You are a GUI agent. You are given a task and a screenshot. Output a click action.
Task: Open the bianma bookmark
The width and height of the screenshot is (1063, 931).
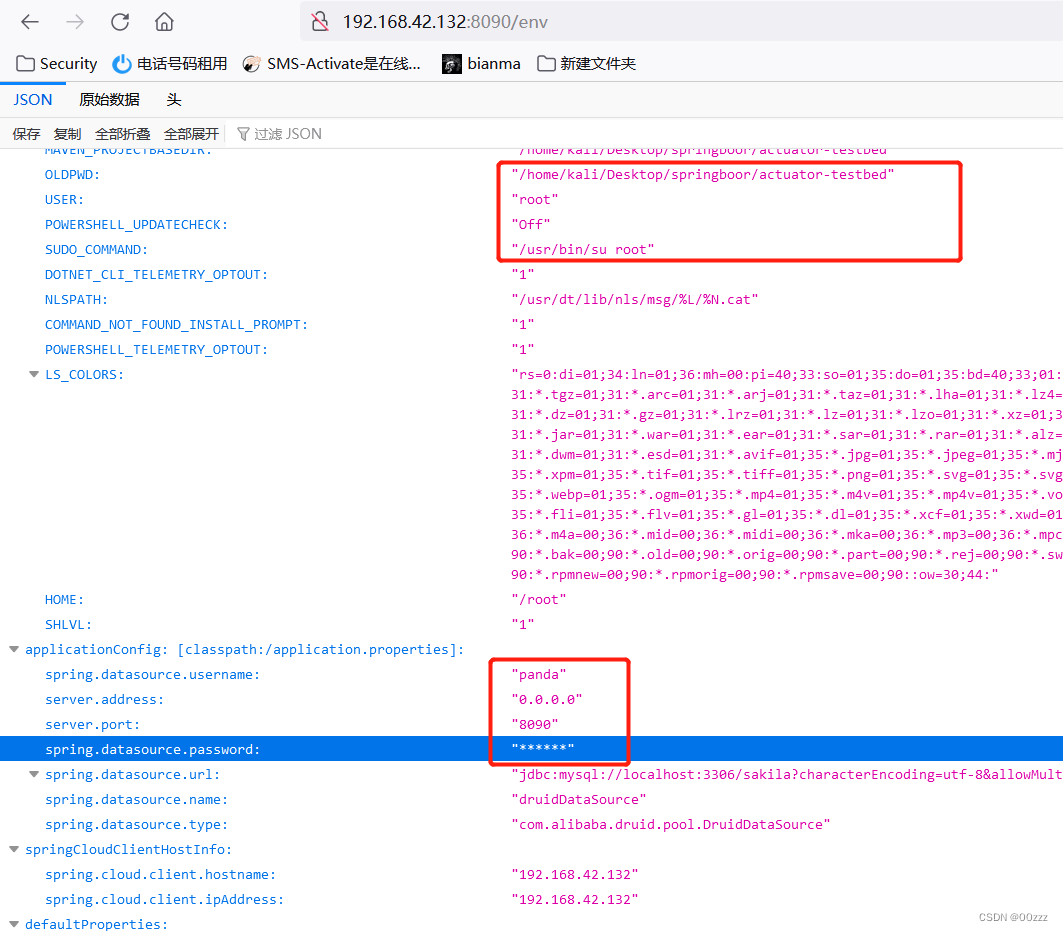[x=481, y=64]
